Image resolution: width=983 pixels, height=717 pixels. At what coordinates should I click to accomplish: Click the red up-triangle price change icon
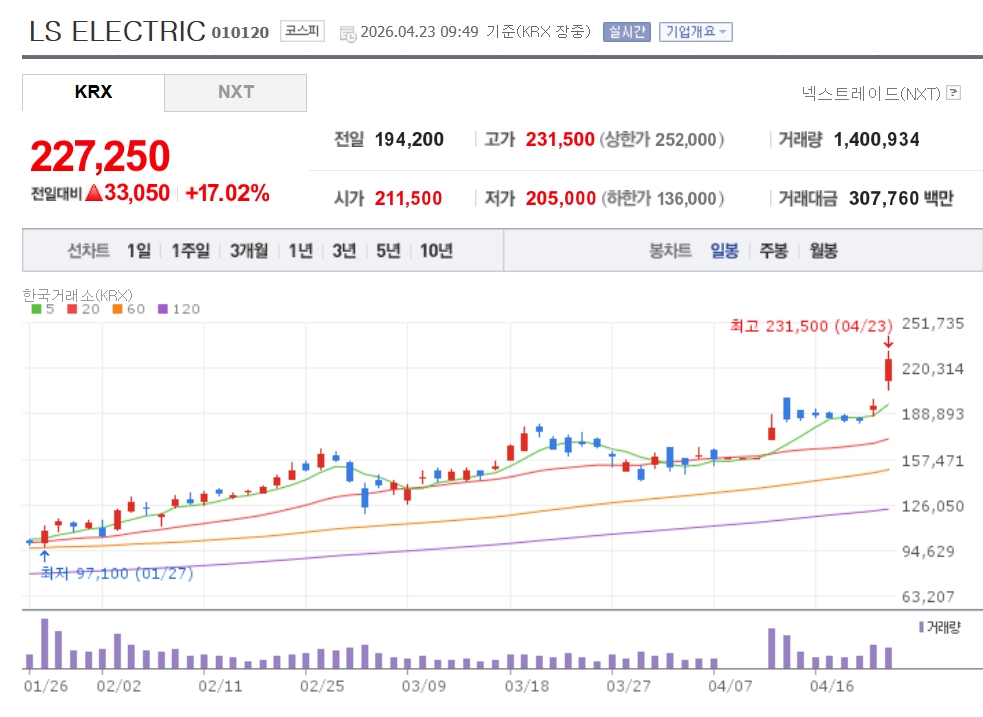[x=94, y=194]
